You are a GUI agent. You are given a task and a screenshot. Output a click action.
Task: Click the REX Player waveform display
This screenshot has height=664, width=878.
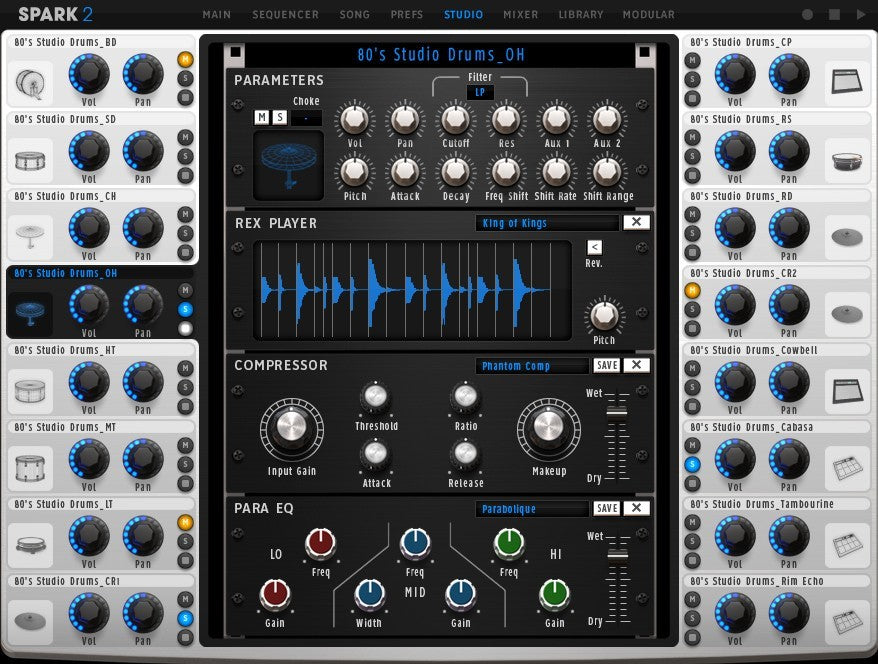(413, 290)
